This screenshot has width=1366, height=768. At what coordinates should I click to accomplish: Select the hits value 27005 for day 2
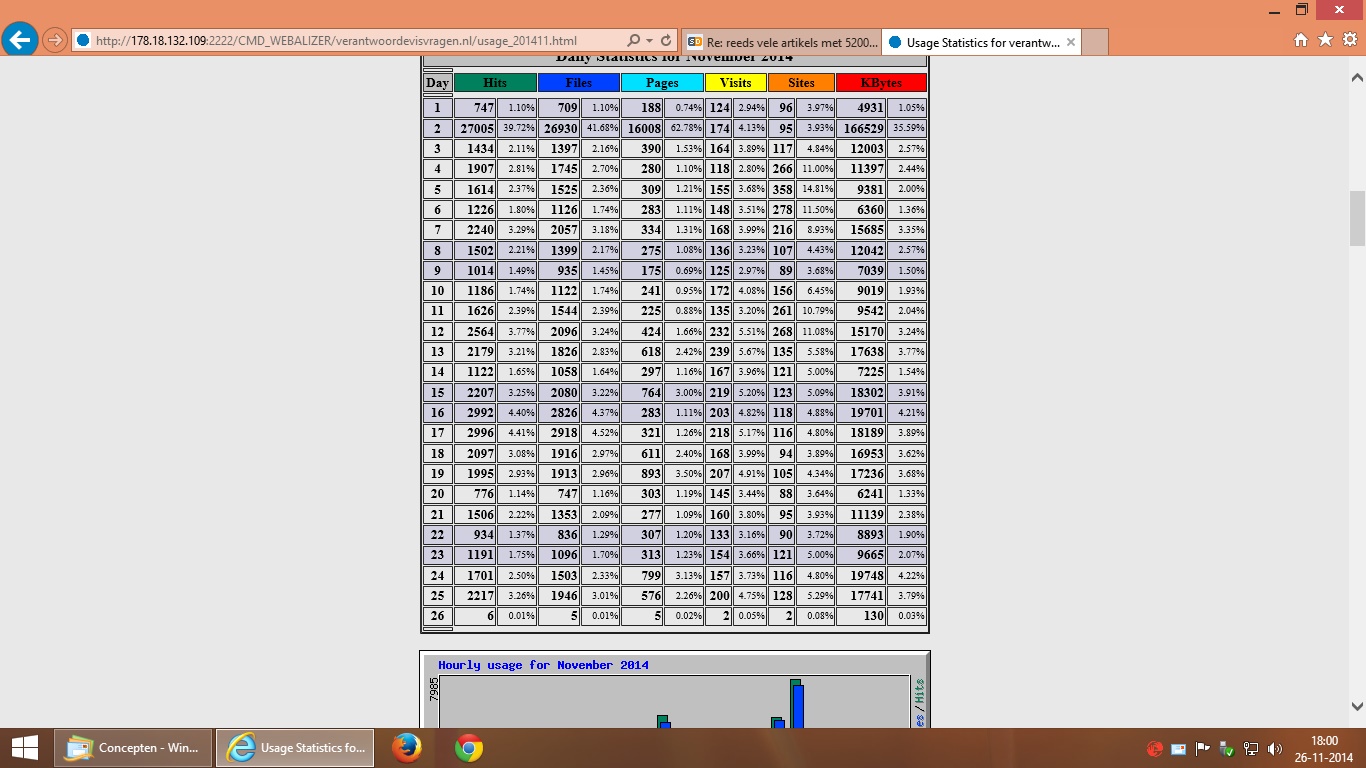click(476, 128)
